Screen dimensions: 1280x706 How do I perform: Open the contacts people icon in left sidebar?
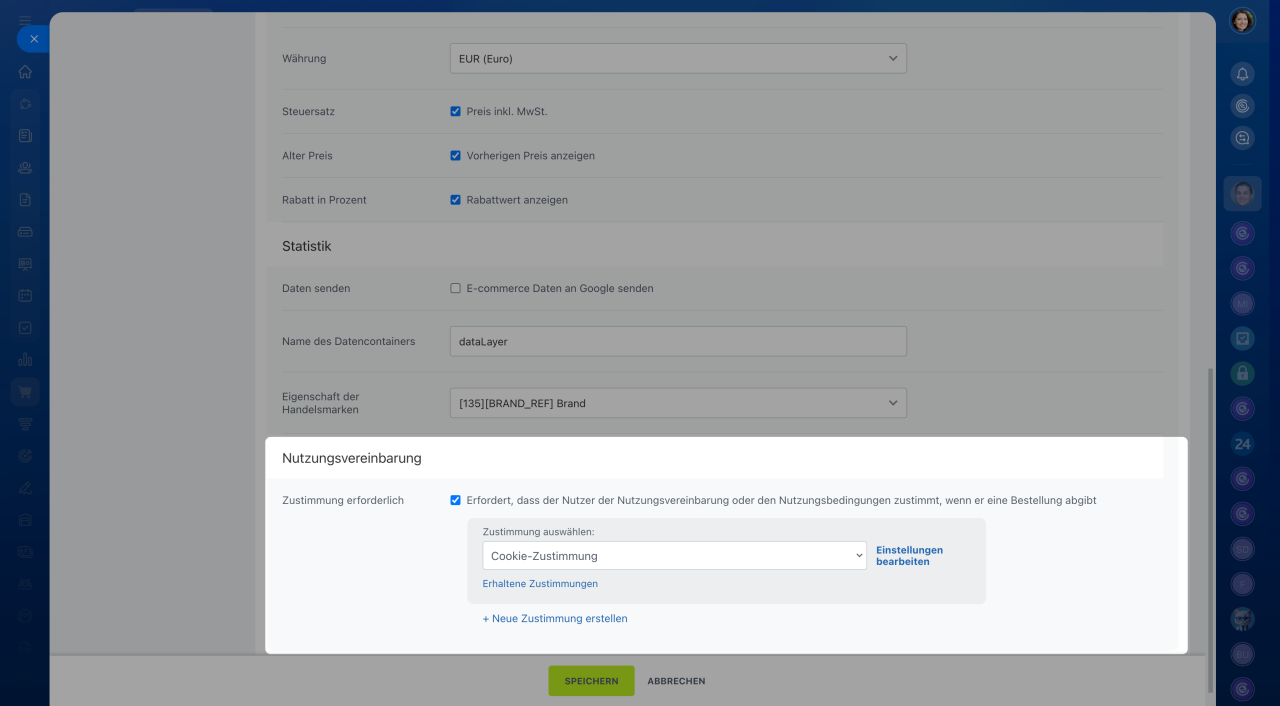[x=25, y=168]
